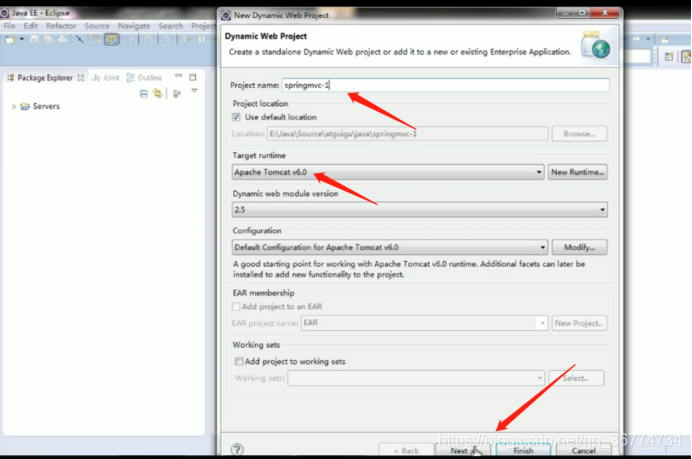692x459 pixels.
Task: Toggle the highlighted Use Step Filters toolbar icon
Action: (112, 40)
